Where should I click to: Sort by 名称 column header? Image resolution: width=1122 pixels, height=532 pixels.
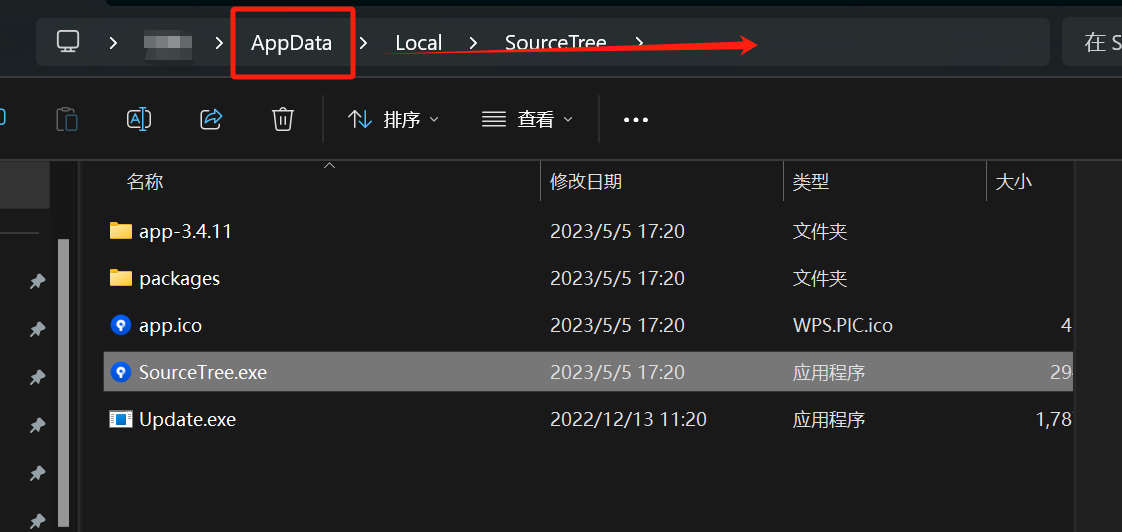145,181
